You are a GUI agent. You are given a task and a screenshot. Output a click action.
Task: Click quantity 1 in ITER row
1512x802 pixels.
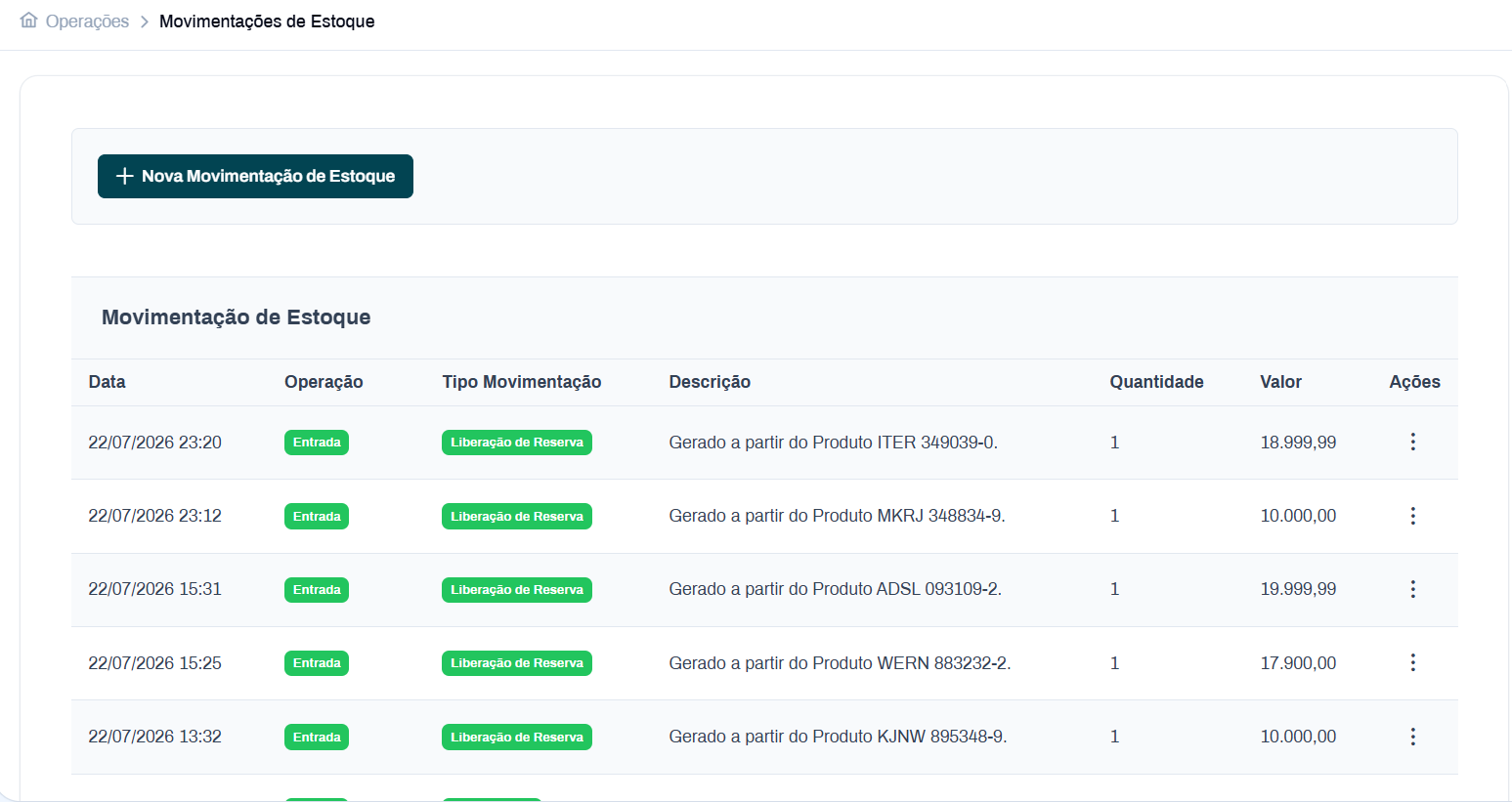pyautogui.click(x=1114, y=443)
